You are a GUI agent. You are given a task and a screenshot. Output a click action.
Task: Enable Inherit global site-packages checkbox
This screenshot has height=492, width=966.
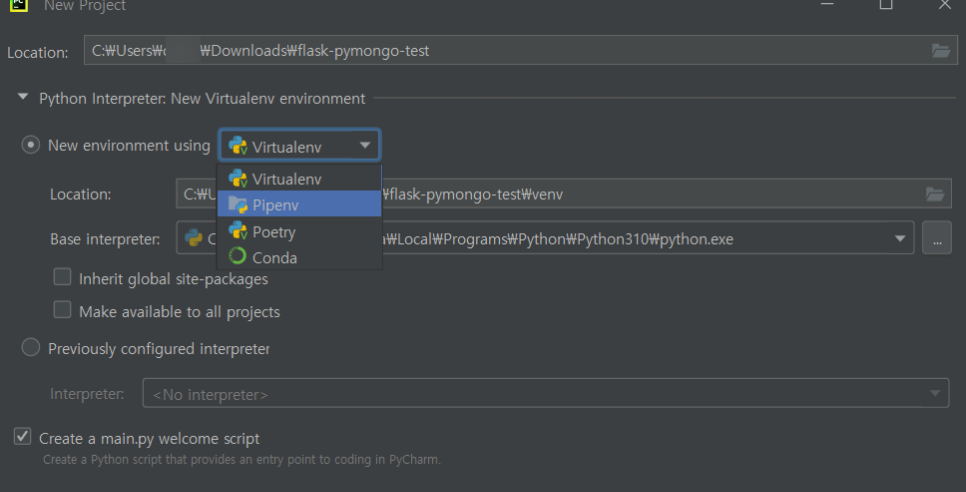tap(62, 277)
